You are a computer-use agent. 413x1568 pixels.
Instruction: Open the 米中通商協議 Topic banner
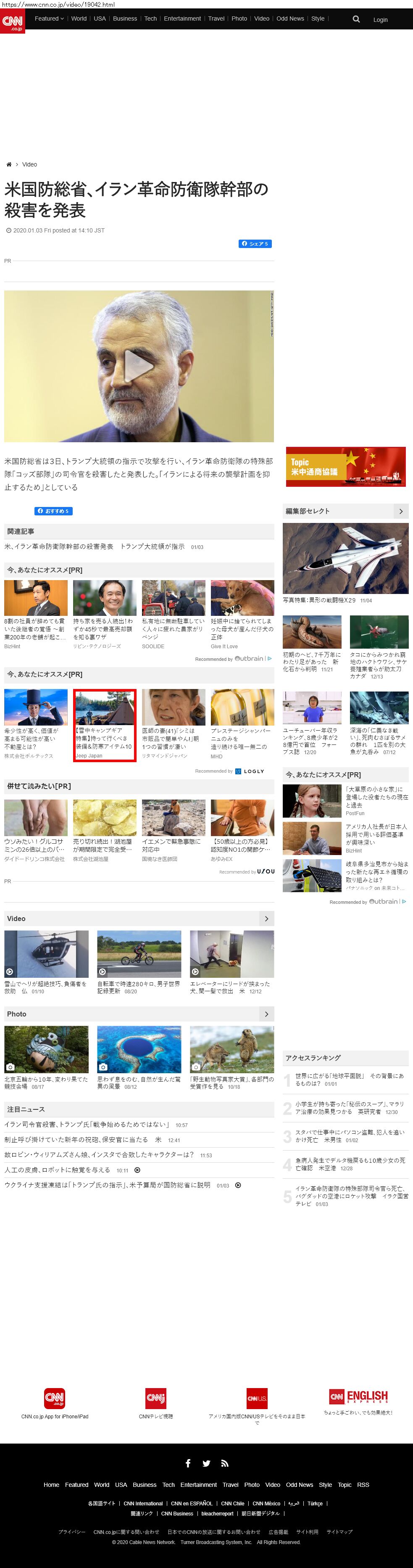[x=345, y=467]
